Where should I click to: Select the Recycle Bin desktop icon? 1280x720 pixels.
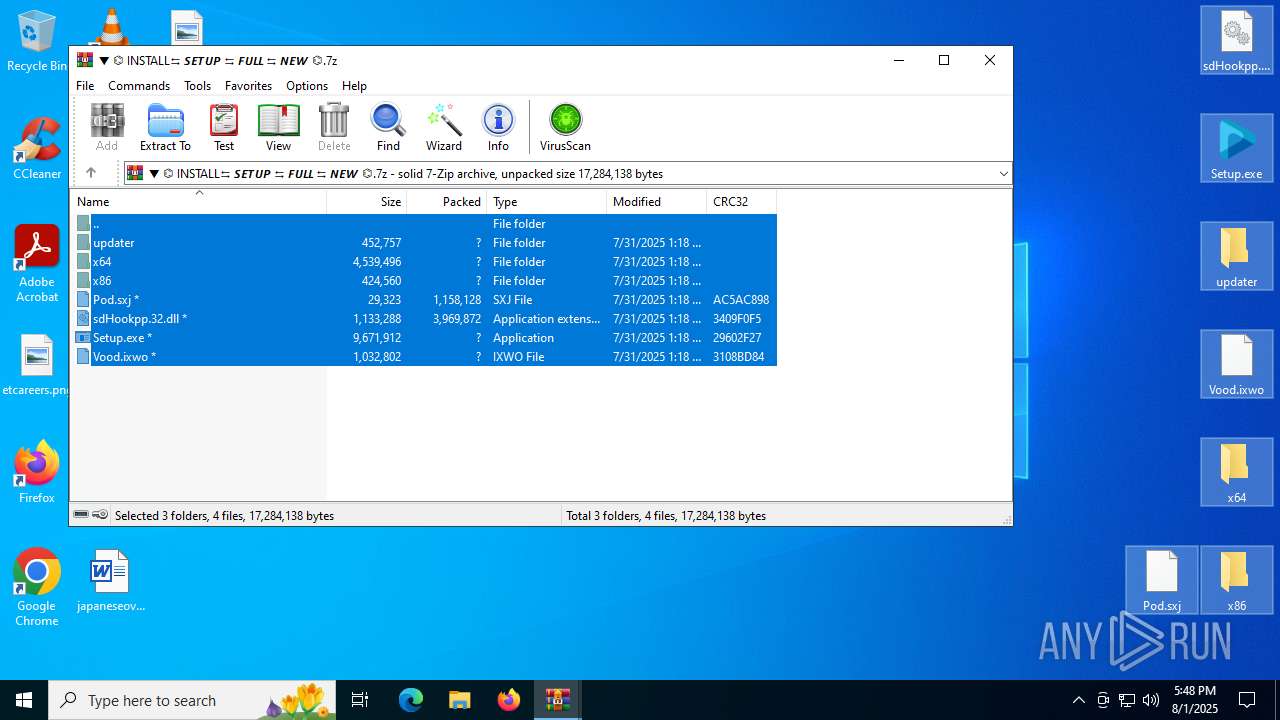click(x=36, y=42)
